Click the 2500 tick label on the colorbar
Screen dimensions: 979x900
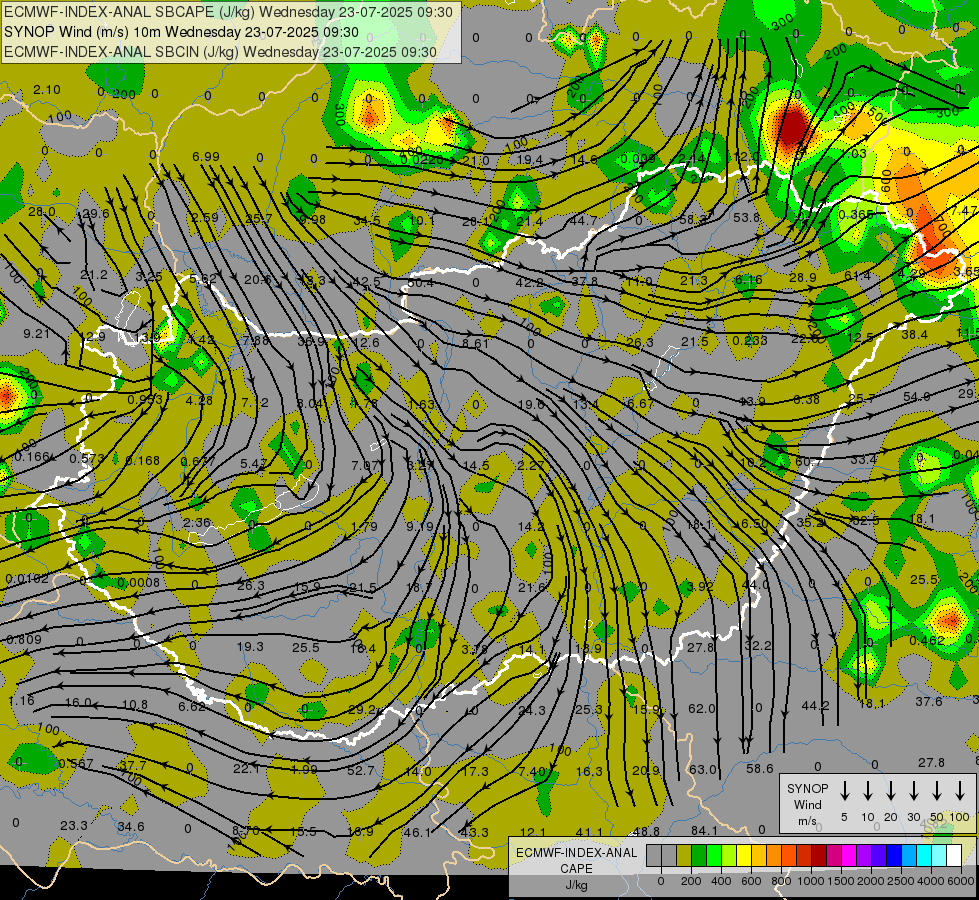click(x=900, y=881)
